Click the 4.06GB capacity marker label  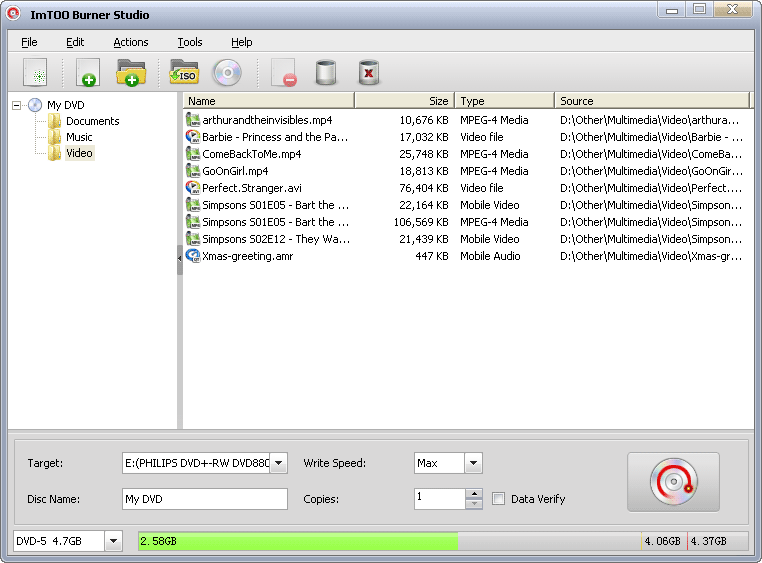click(x=662, y=541)
